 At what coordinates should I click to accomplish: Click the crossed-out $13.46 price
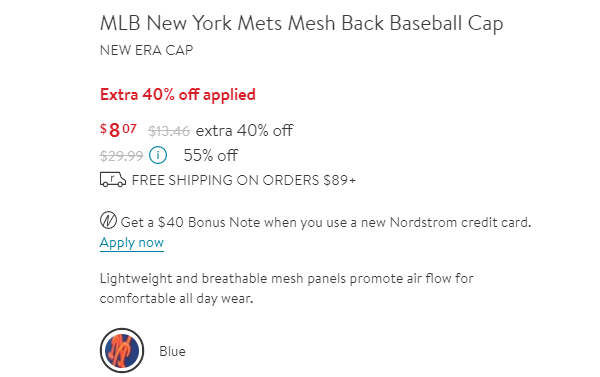169,131
